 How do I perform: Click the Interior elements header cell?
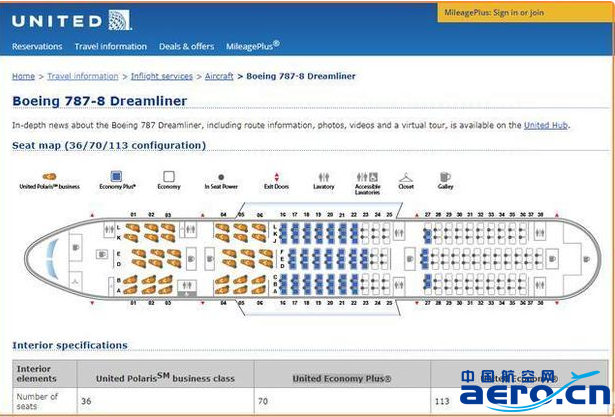pyautogui.click(x=45, y=374)
